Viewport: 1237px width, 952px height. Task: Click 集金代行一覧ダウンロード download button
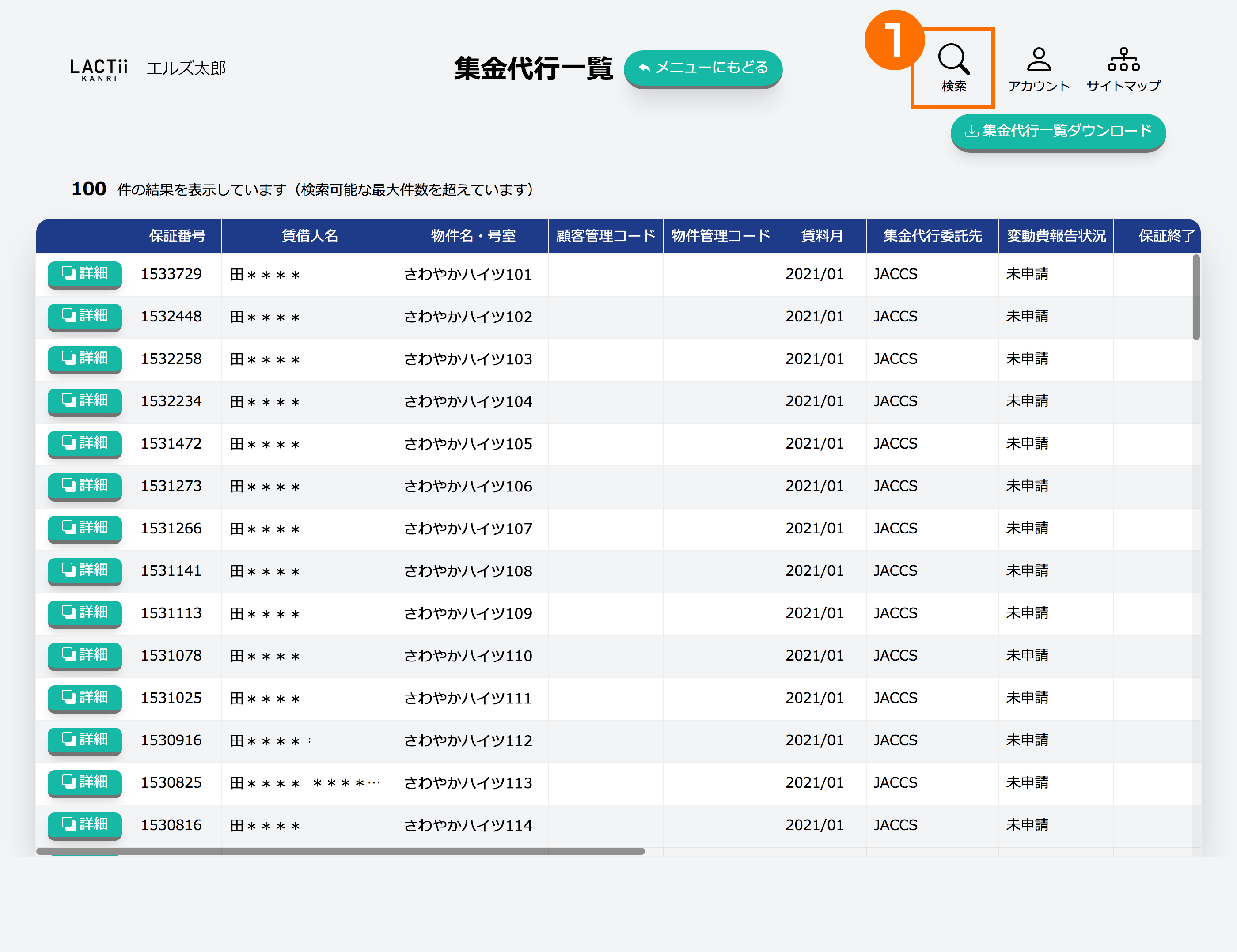point(1058,131)
